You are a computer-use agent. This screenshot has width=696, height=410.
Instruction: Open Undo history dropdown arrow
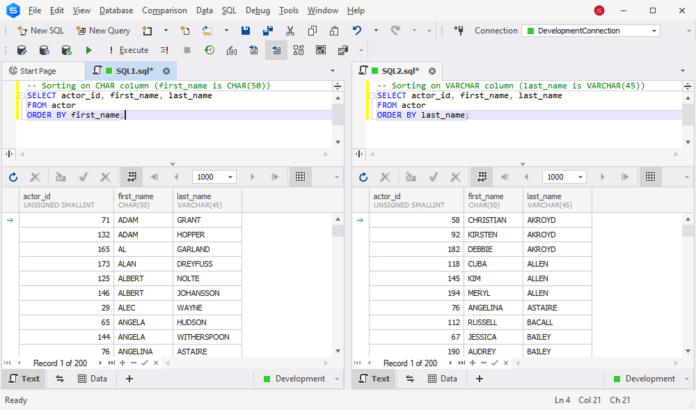point(376,31)
